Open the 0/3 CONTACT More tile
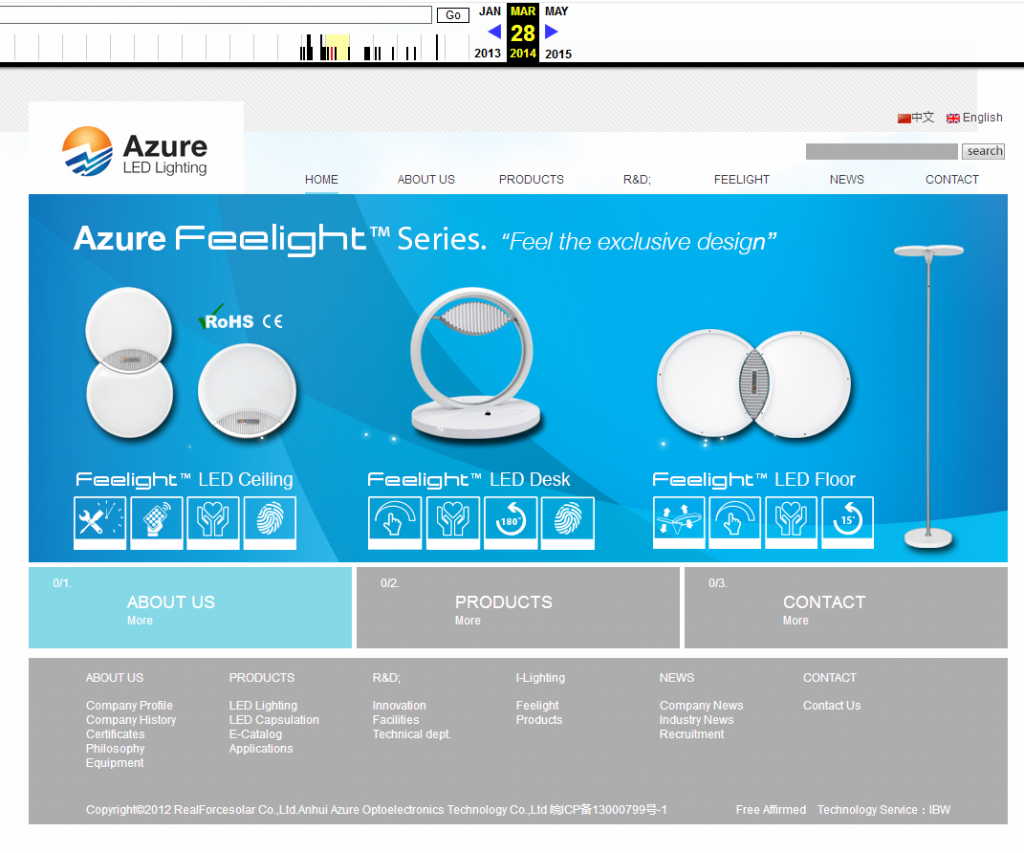1024x853 pixels. (x=846, y=607)
